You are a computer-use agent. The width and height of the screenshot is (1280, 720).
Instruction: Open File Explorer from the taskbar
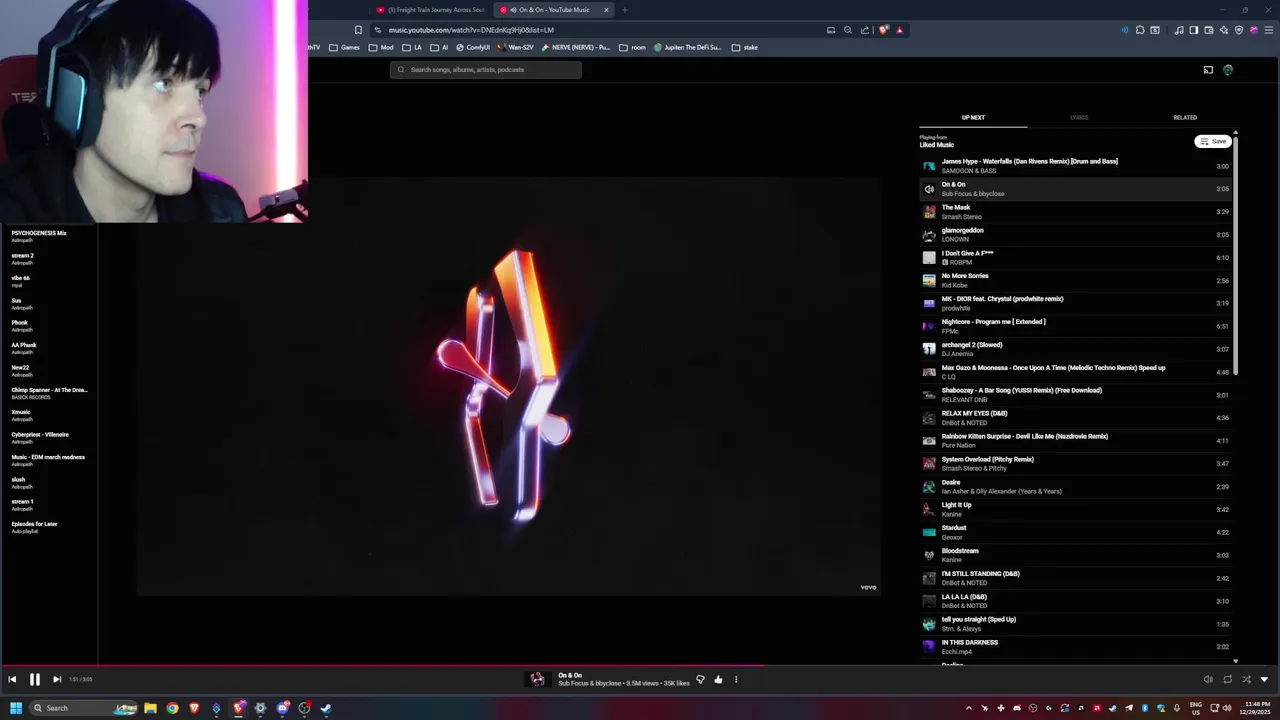[x=150, y=708]
